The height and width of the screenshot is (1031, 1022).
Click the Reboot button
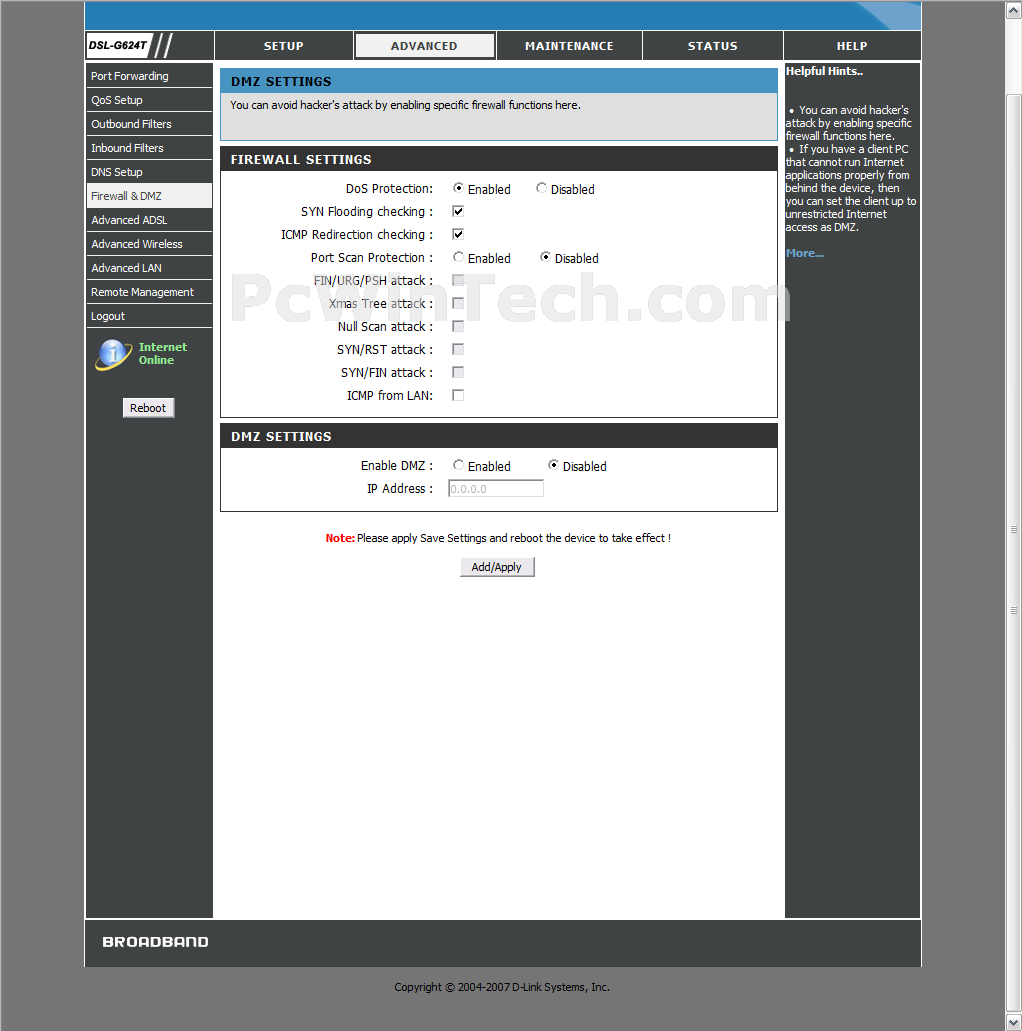(x=149, y=408)
